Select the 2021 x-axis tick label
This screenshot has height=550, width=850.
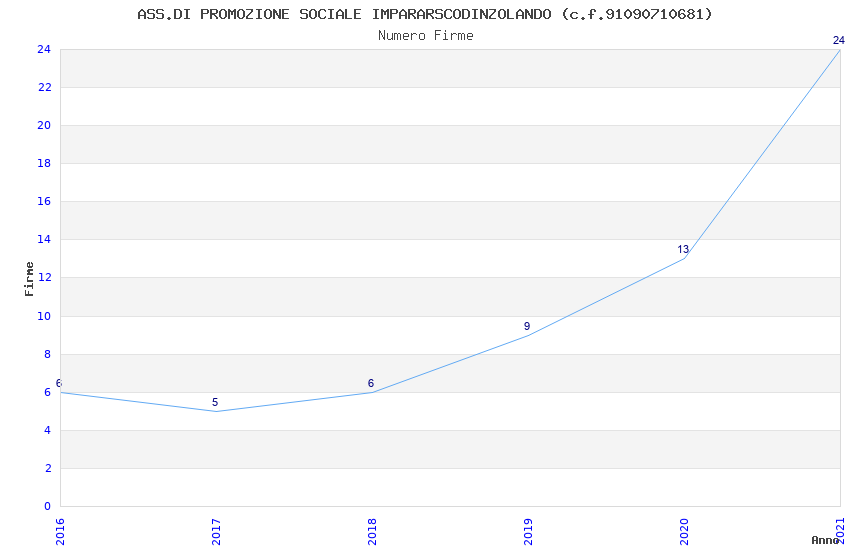click(x=840, y=532)
